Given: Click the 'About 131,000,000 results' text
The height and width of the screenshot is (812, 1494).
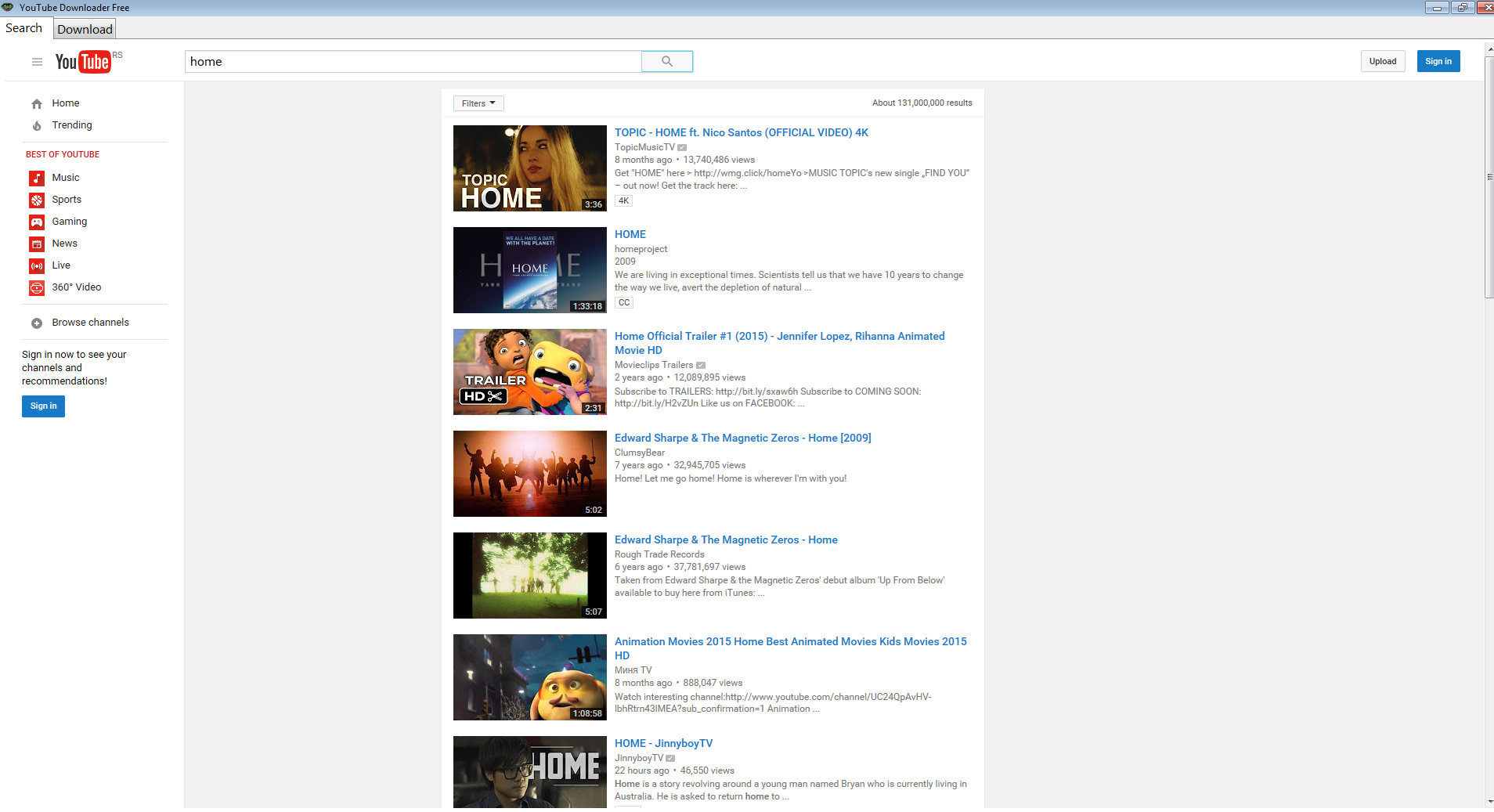Looking at the screenshot, I should (x=922, y=103).
